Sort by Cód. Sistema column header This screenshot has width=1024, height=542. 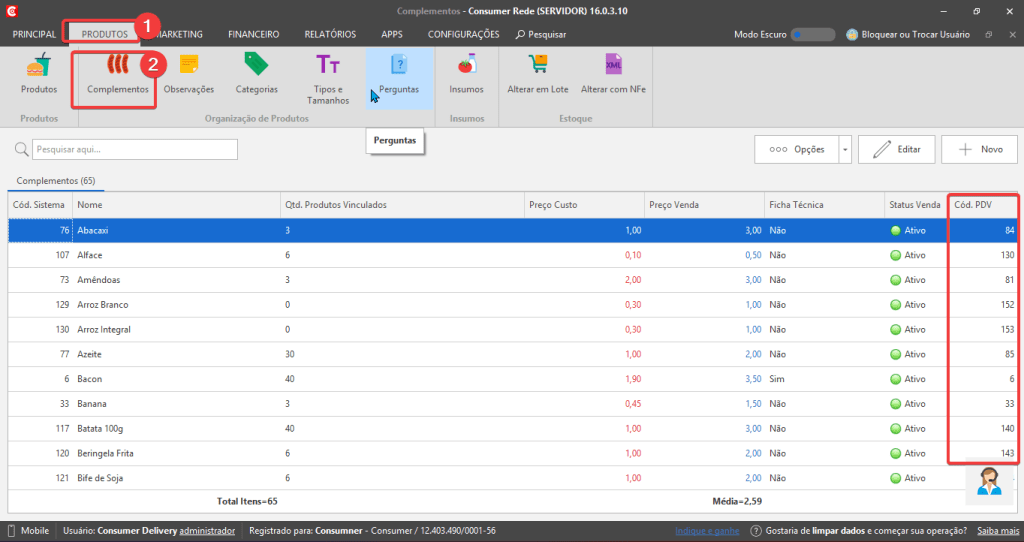pos(40,205)
